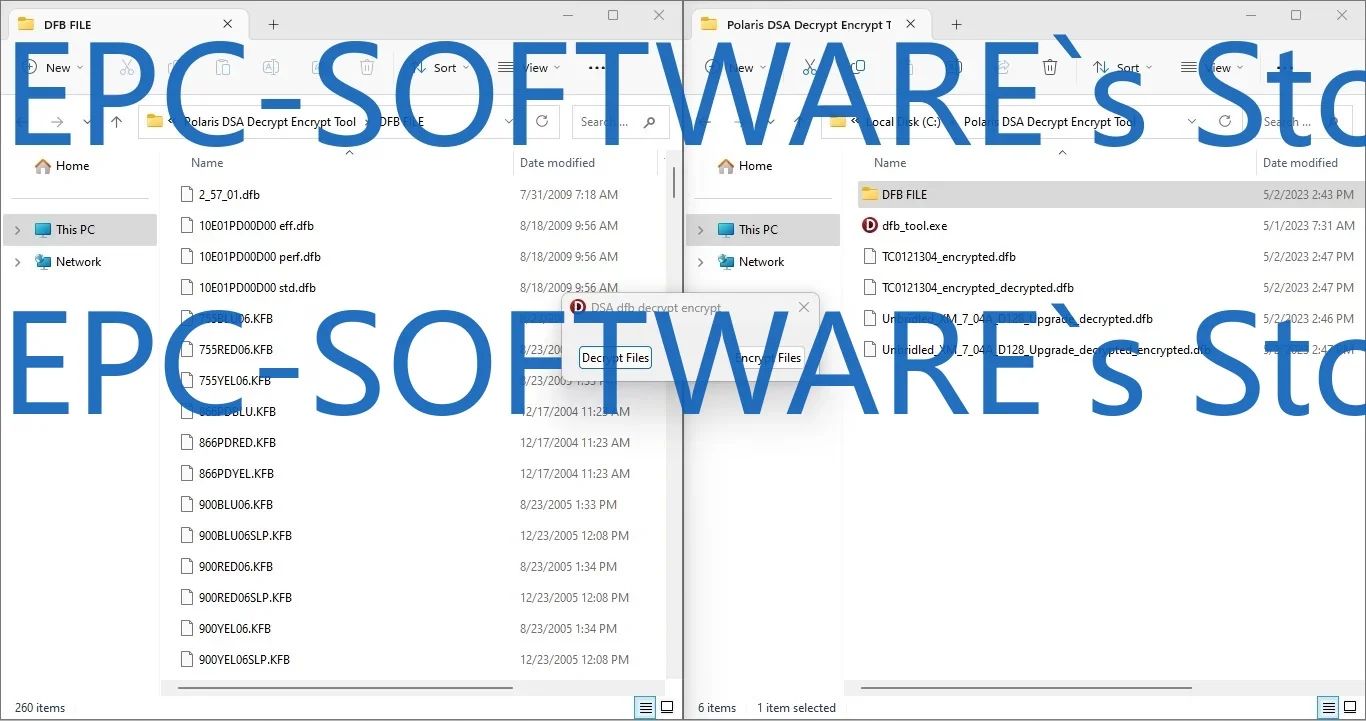Viewport: 1366px width, 721px height.
Task: Go up one folder level in DFB FILE window
Action: click(116, 122)
